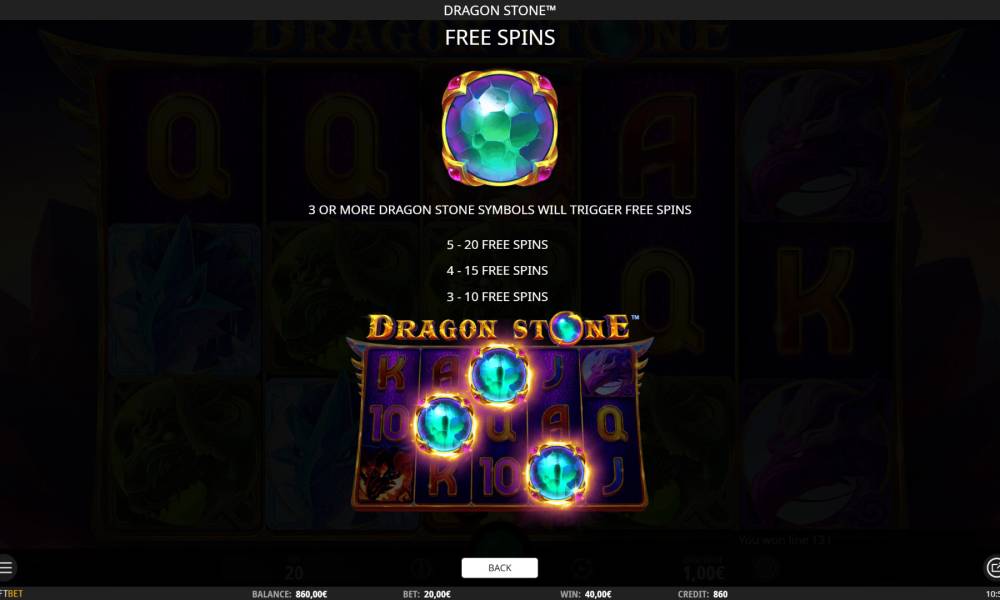
Task: Open the hamburger menu icon
Action: click(x=6, y=567)
